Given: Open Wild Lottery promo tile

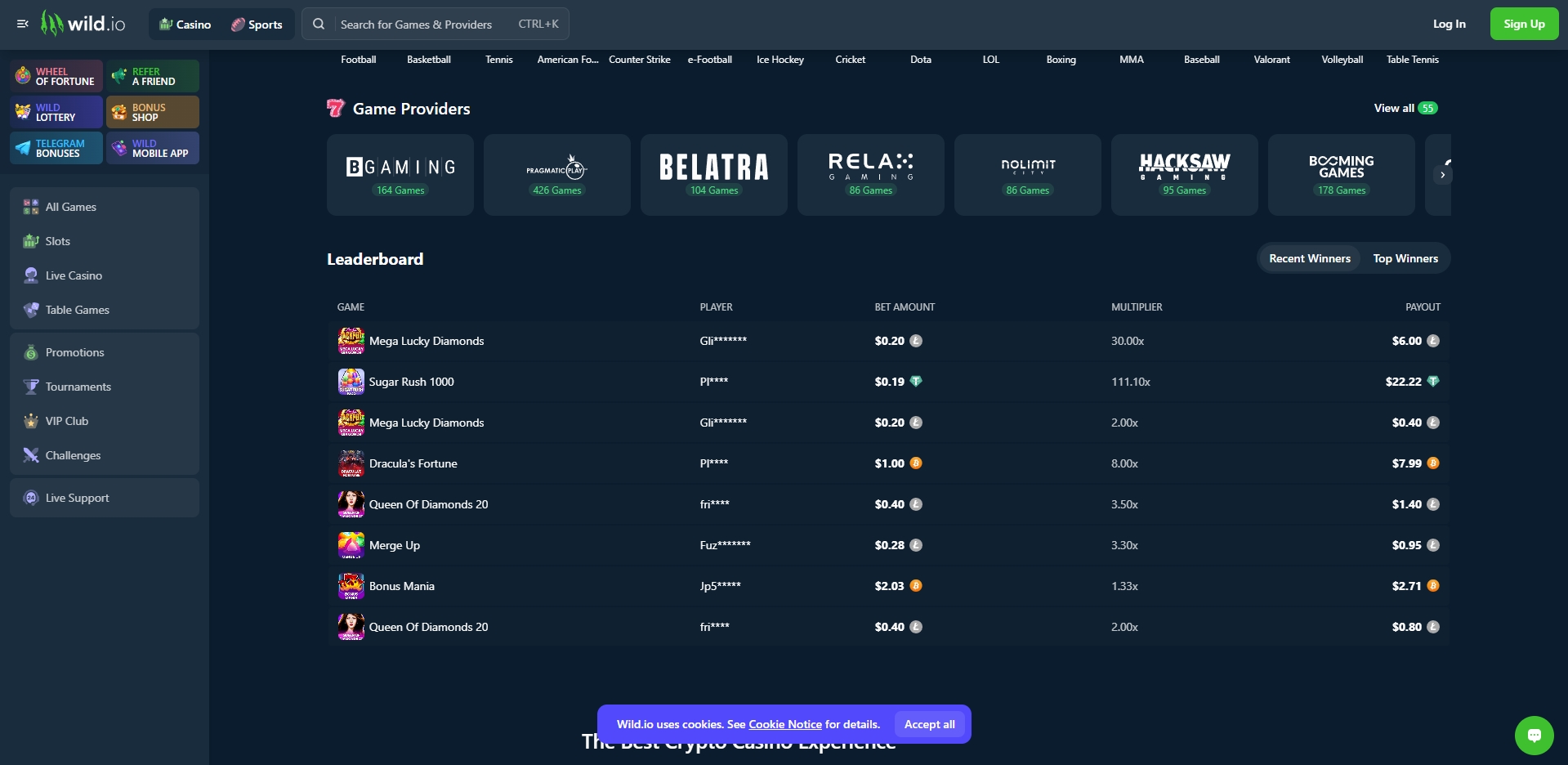Looking at the screenshot, I should 56,112.
